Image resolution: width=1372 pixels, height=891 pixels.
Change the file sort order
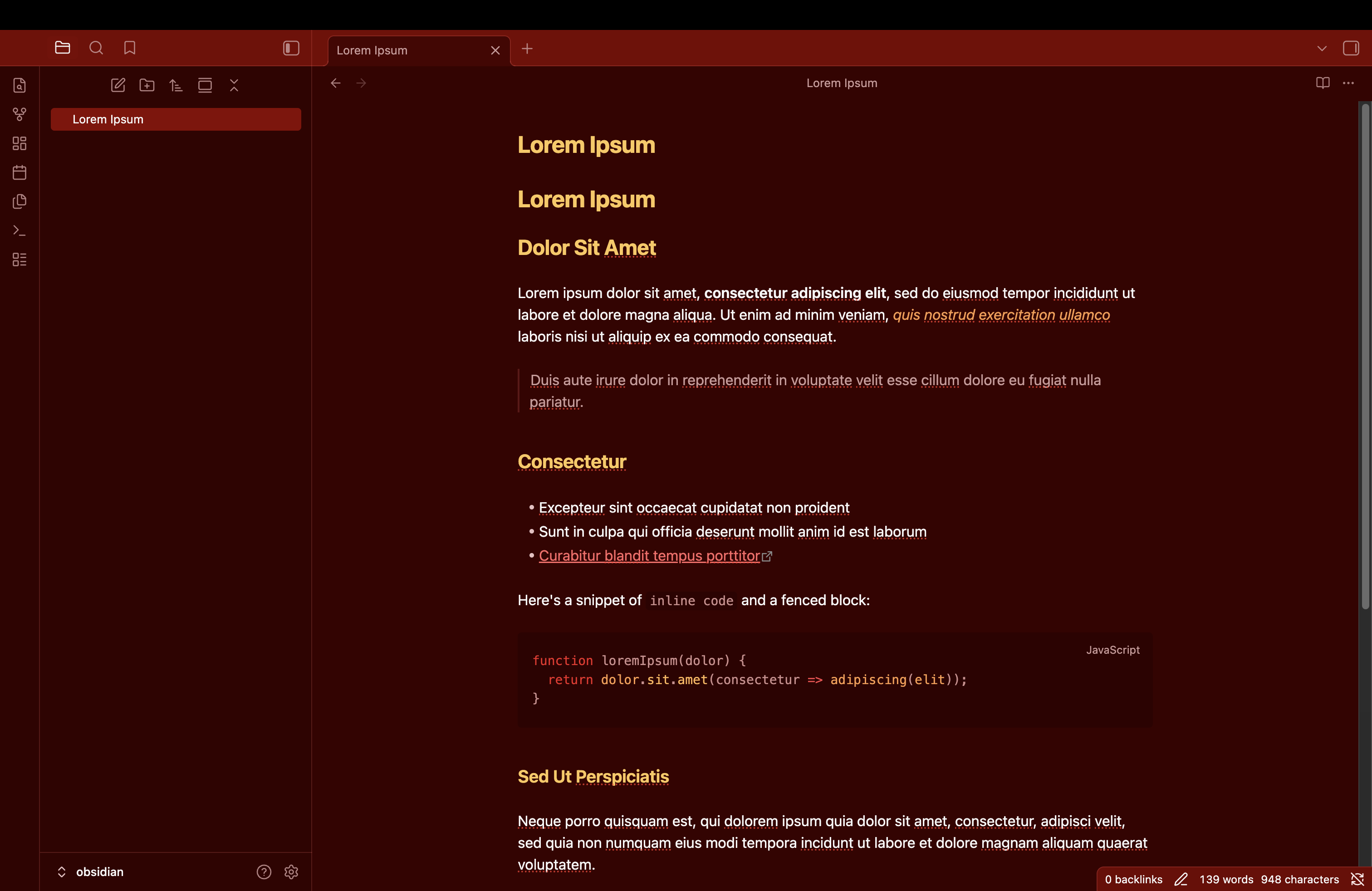pyautogui.click(x=176, y=85)
